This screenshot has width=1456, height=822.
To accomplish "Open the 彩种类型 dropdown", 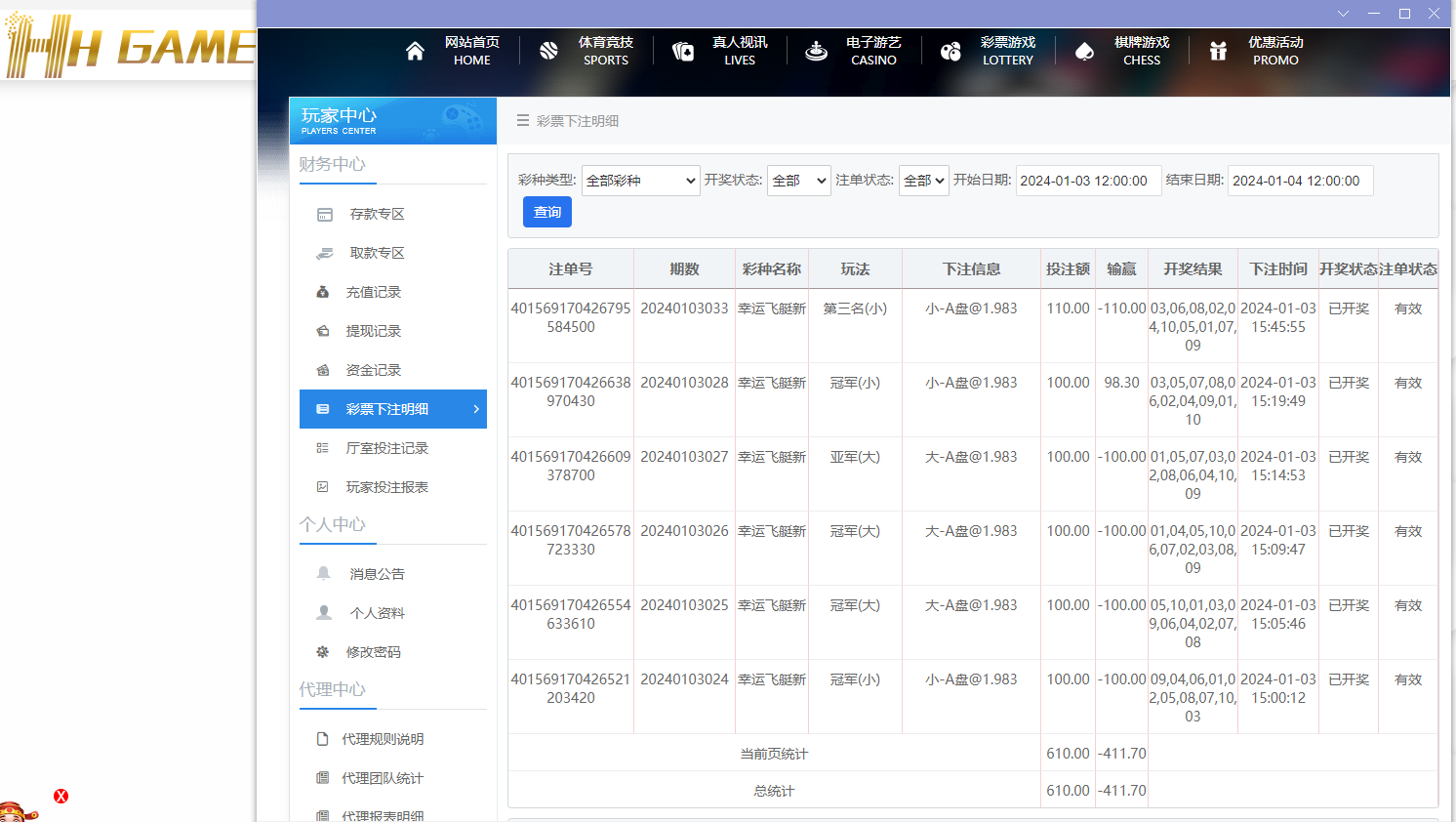I will coord(641,181).
